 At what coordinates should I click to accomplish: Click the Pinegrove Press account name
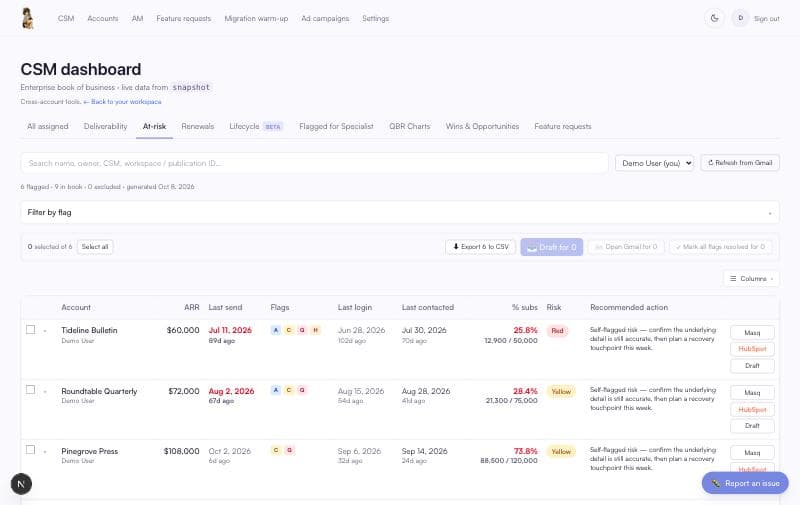89,451
